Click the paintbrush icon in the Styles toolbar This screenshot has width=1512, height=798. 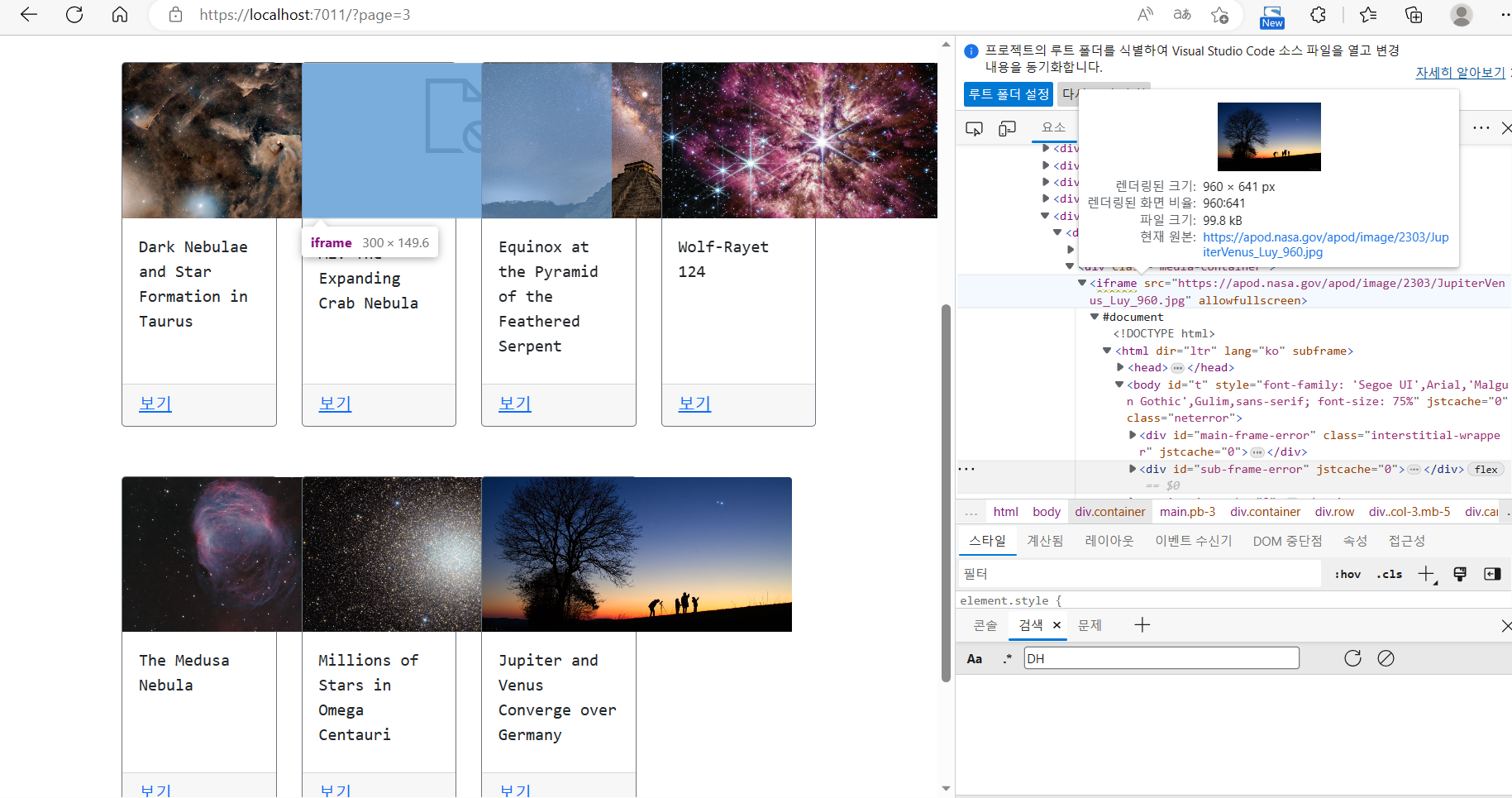pos(1460,574)
